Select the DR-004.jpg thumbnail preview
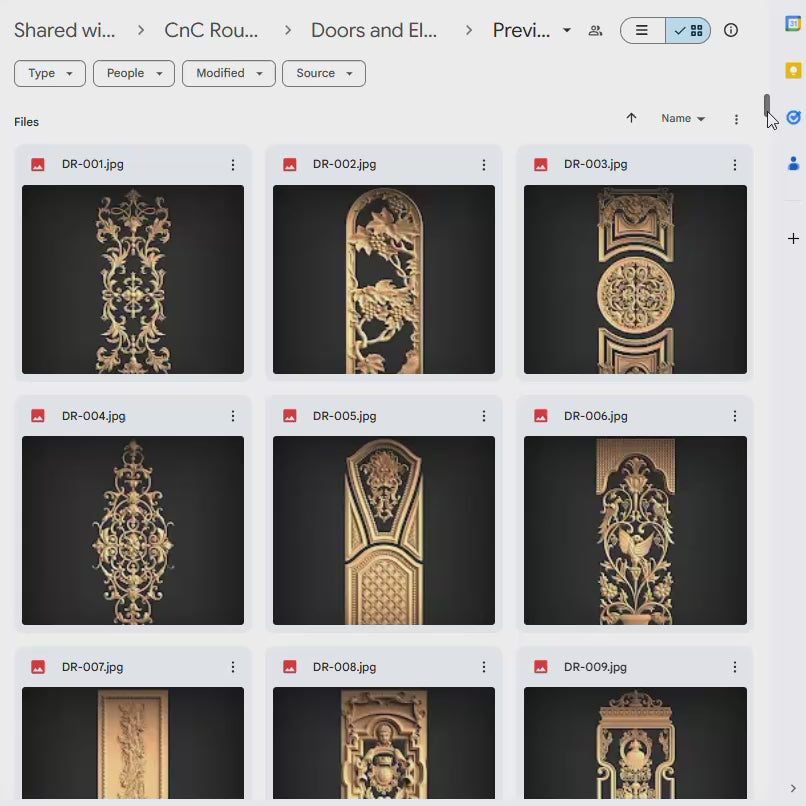 pos(133,530)
